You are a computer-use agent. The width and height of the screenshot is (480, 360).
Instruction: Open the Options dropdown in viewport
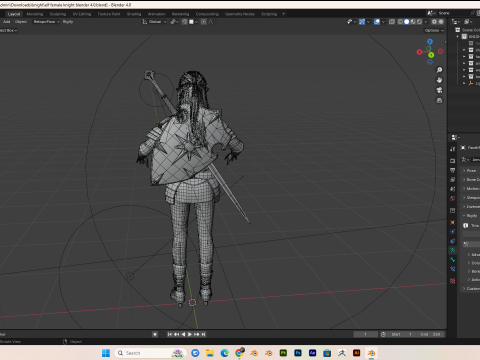point(434,30)
